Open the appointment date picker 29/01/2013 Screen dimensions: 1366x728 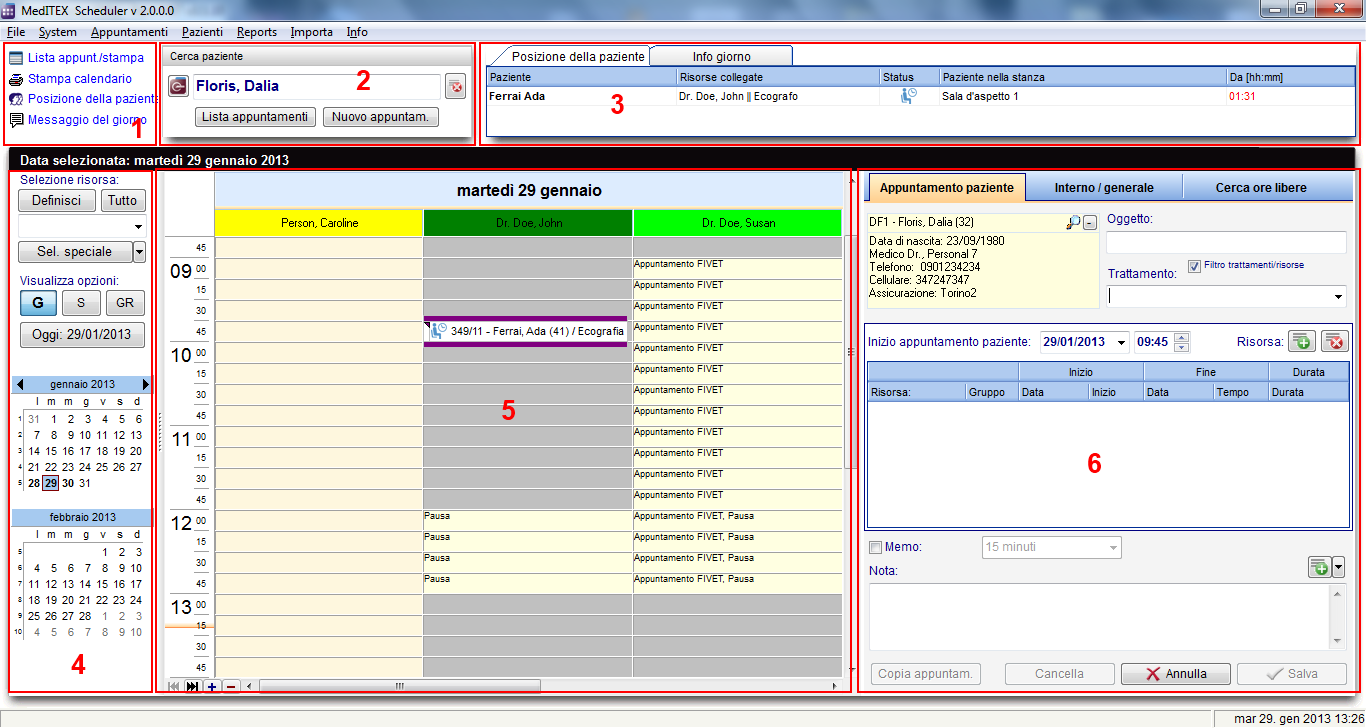pyautogui.click(x=1121, y=342)
